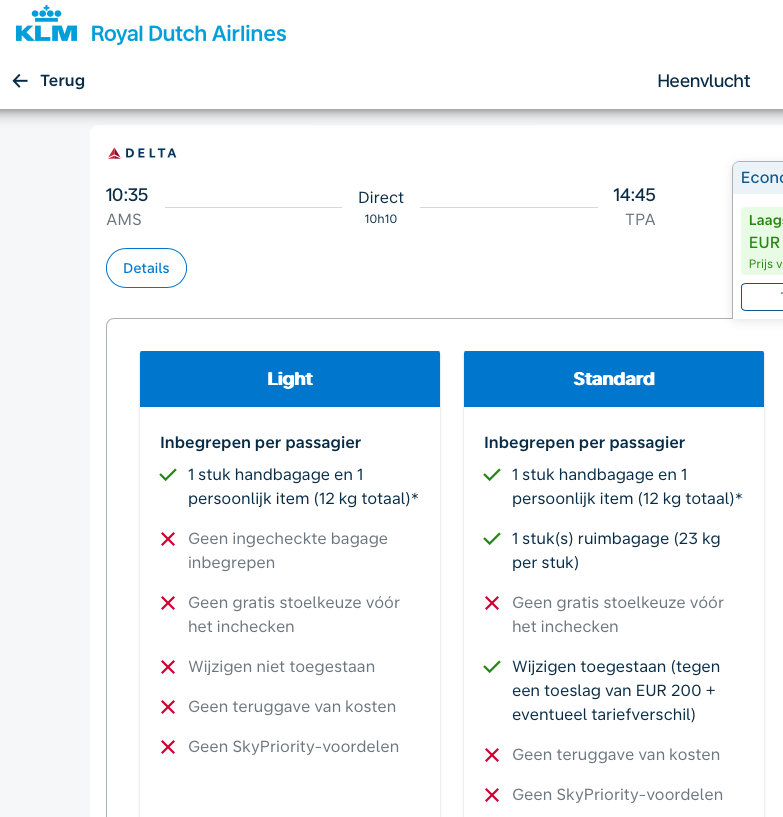Click the back arrow icon next to Terug
Image resolution: width=783 pixels, height=817 pixels.
(20, 81)
